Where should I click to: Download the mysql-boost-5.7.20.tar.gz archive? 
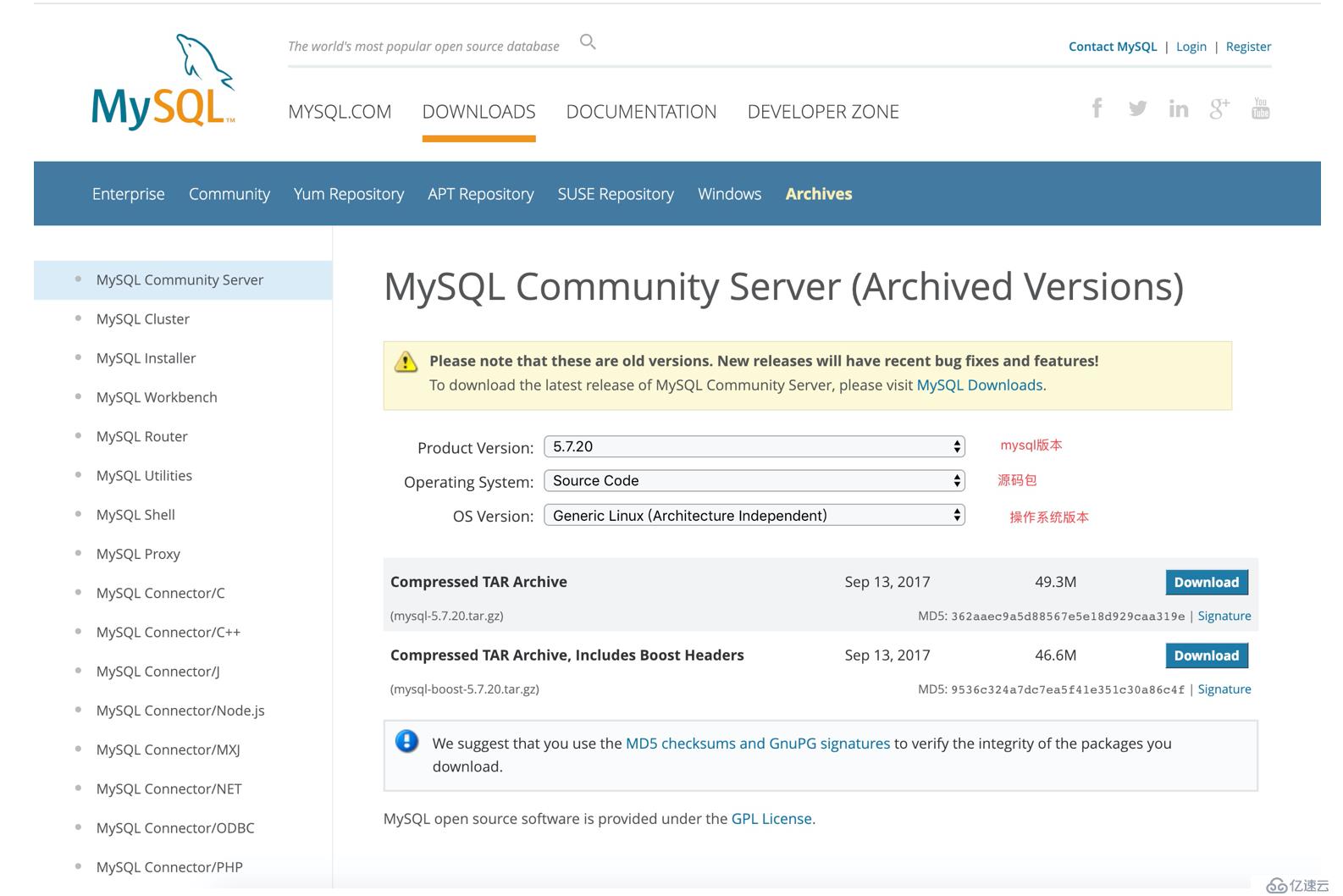pos(1207,655)
